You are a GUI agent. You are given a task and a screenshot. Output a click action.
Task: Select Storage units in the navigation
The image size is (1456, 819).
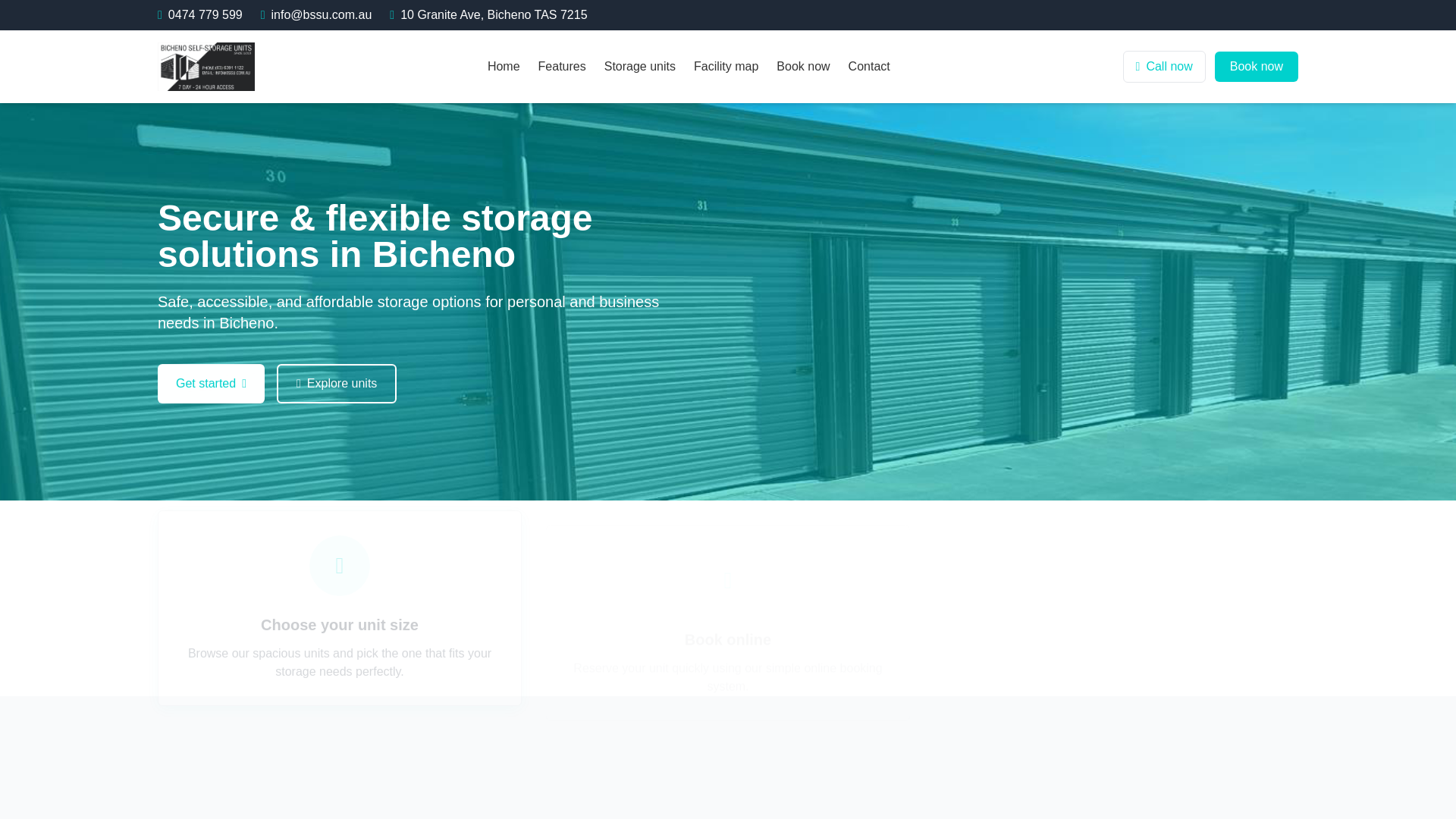point(640,67)
